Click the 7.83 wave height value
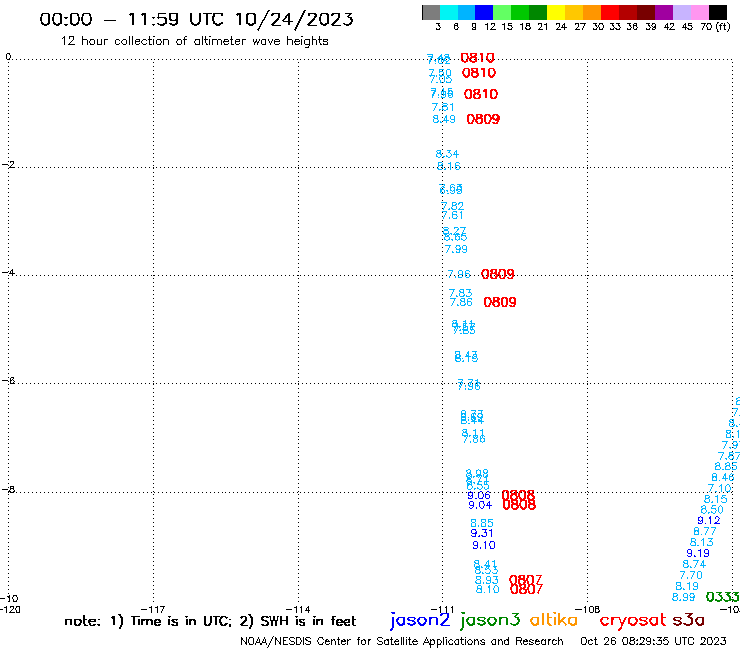The image size is (740, 650). pyautogui.click(x=461, y=293)
